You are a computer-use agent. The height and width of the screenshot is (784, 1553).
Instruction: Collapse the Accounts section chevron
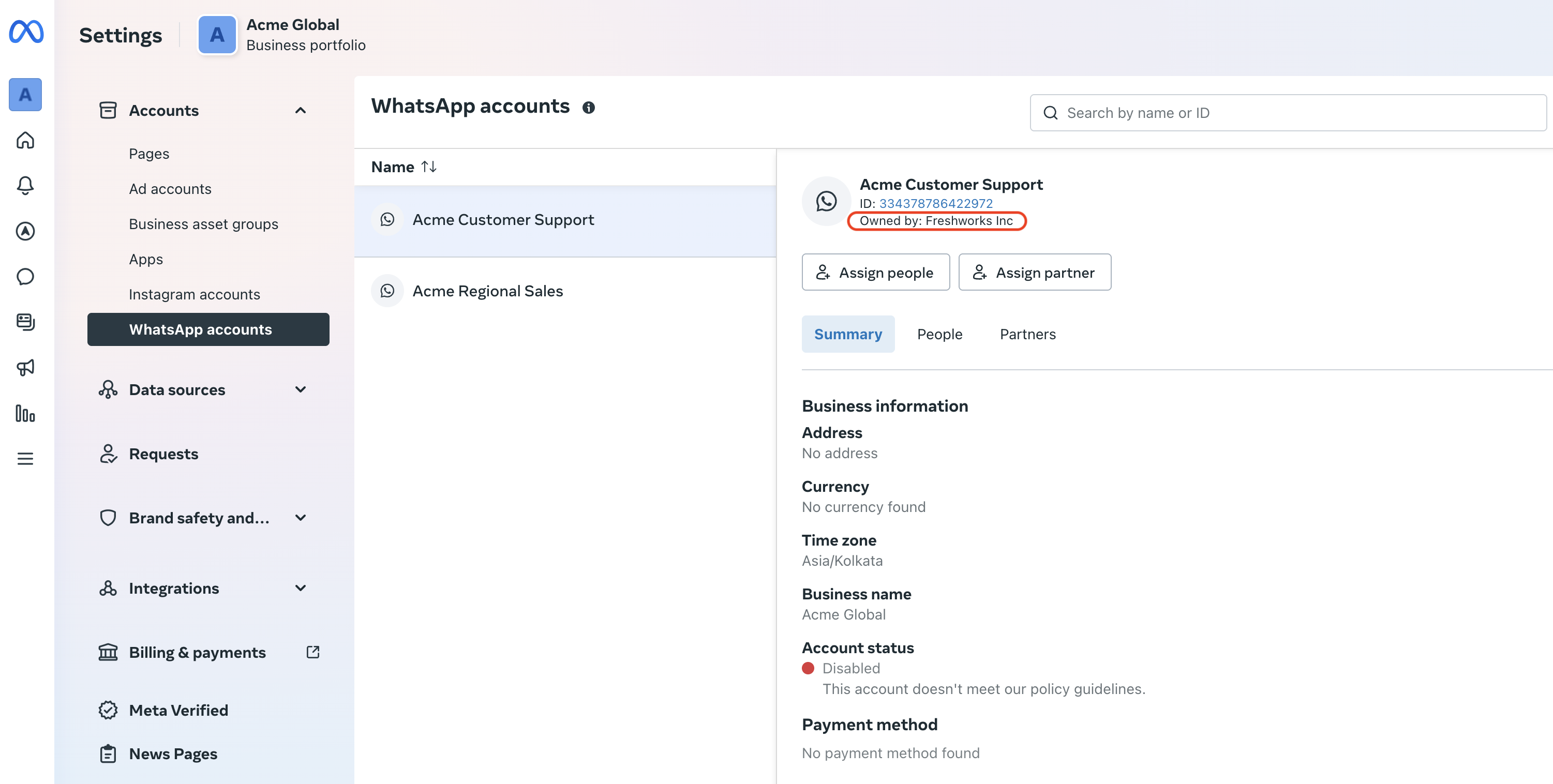[300, 110]
